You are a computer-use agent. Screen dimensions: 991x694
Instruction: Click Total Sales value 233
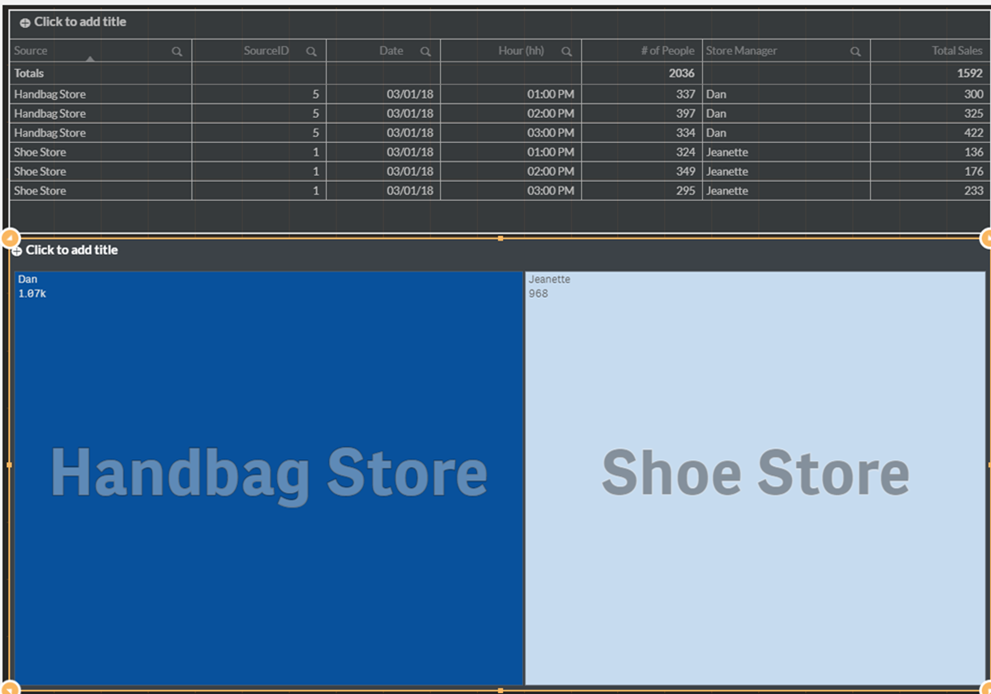click(973, 191)
